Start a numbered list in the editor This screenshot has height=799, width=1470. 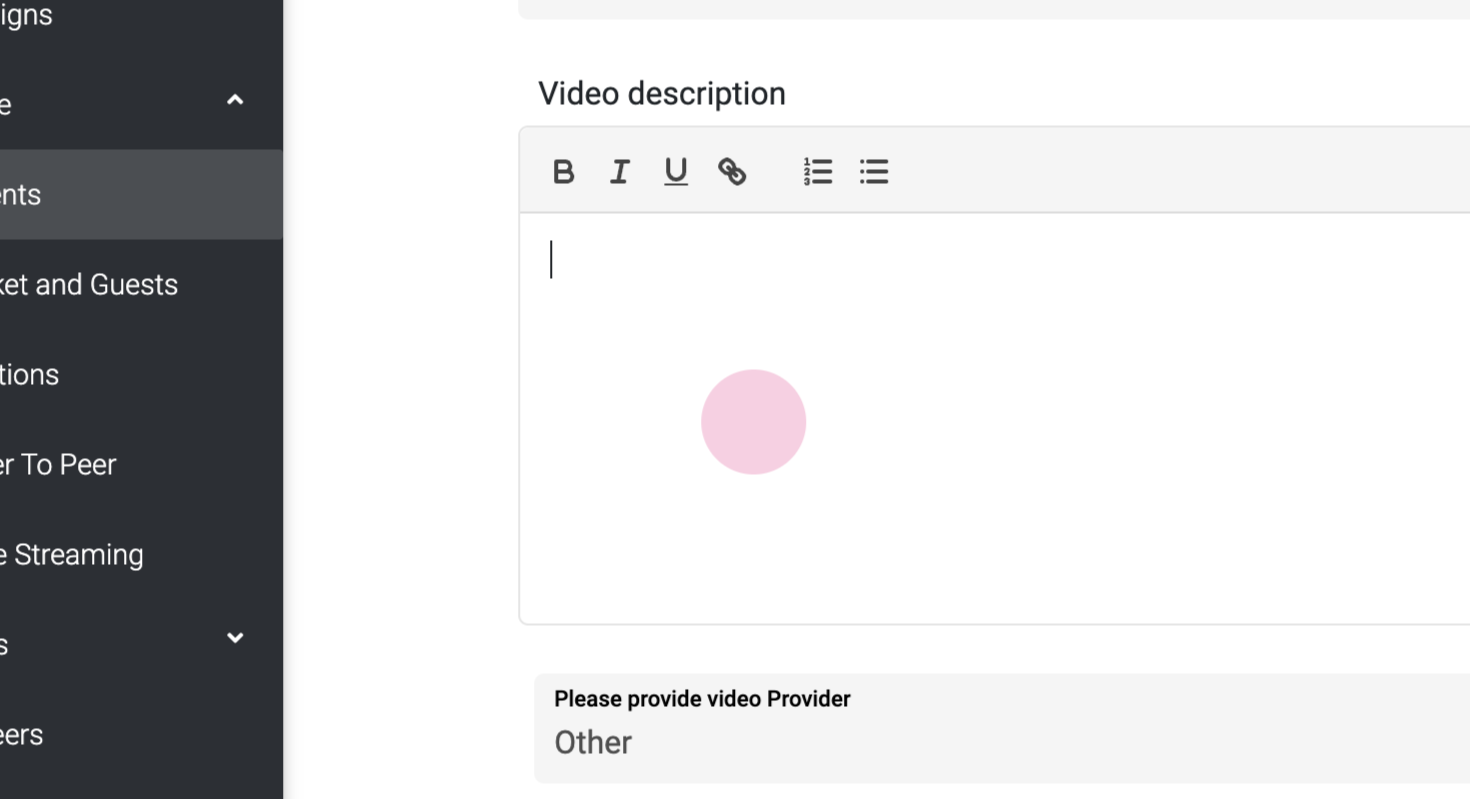(818, 172)
